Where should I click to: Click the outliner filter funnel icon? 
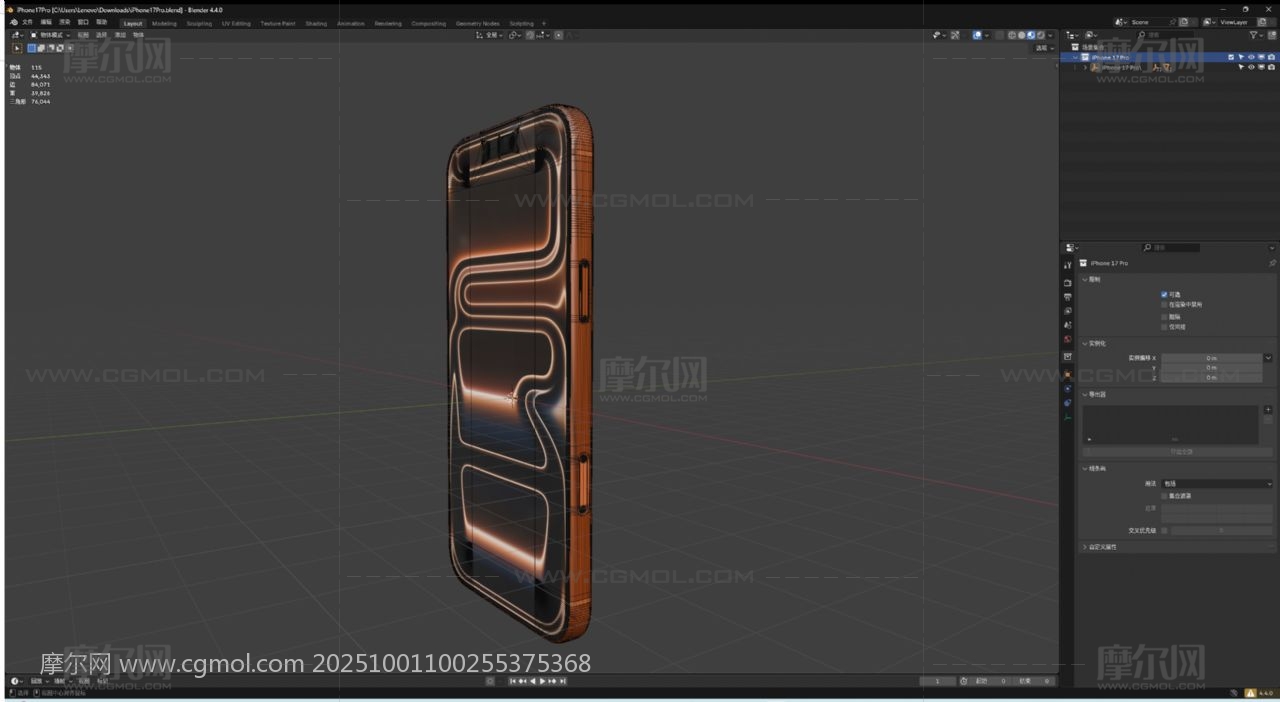[x=1254, y=35]
